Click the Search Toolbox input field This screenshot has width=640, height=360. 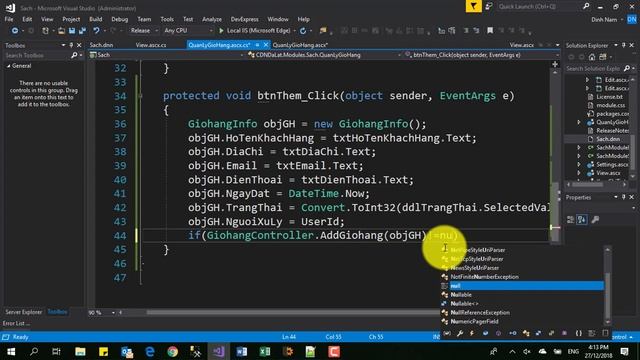click(x=38, y=55)
